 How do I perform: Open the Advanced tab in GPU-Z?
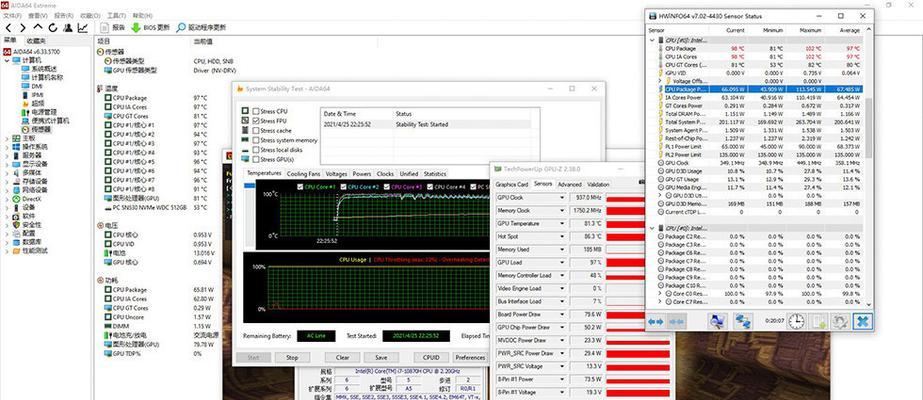click(569, 184)
